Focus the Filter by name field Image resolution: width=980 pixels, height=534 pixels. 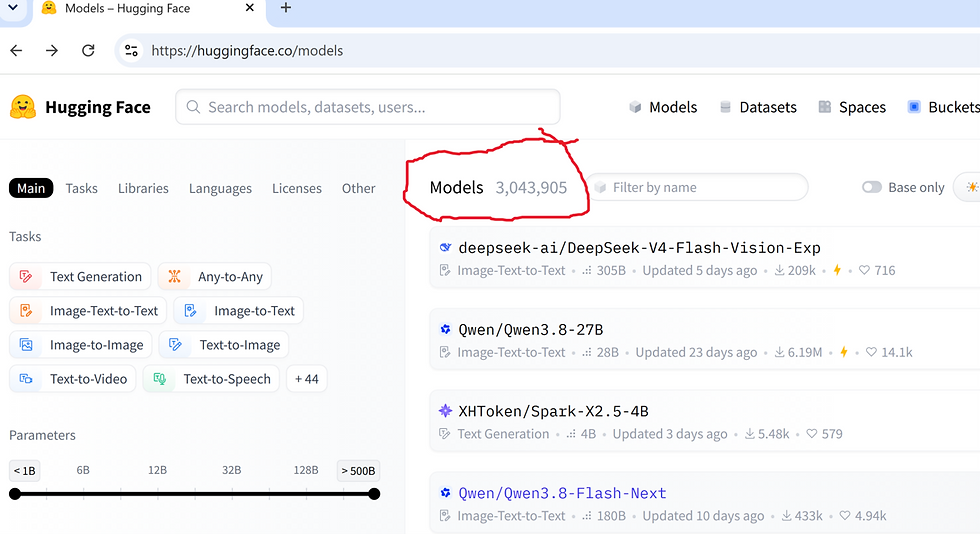[696, 188]
